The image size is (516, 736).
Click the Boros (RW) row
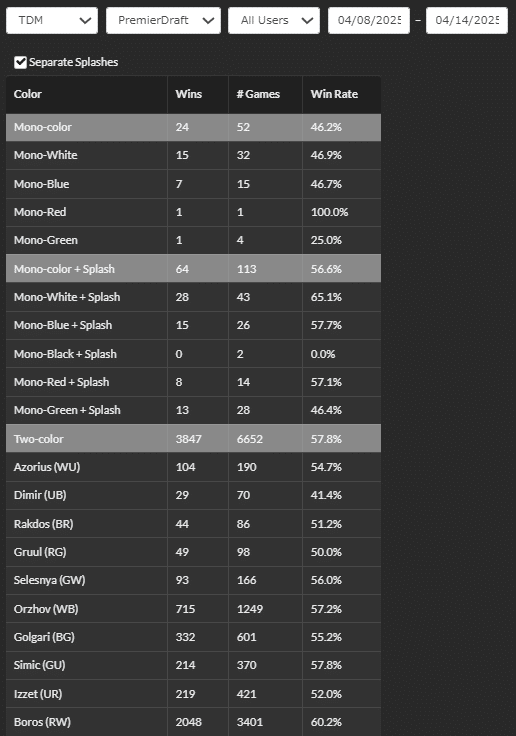click(x=193, y=722)
